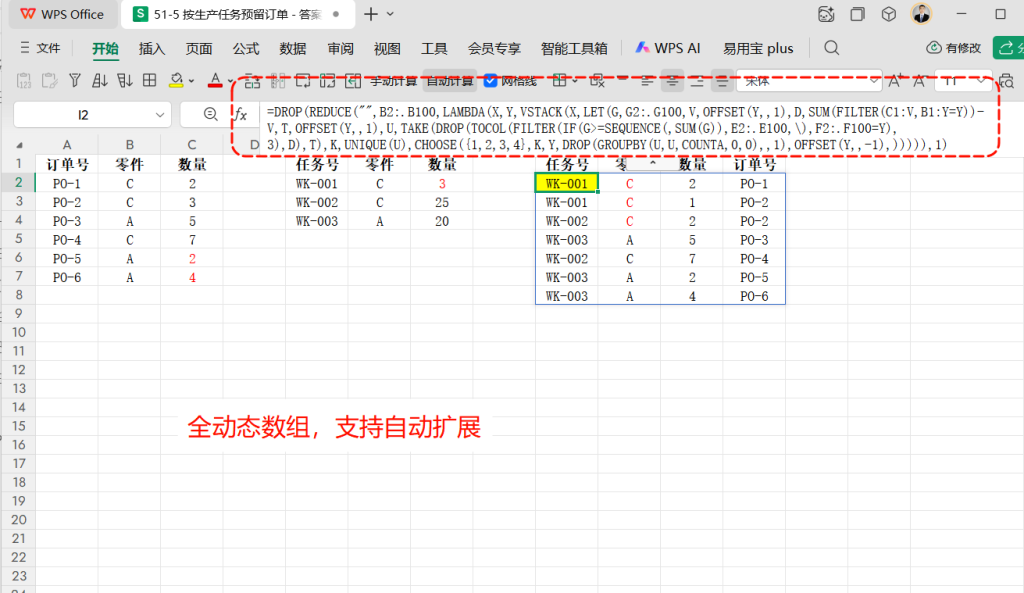The height and width of the screenshot is (593, 1024).
Task: Click the green share button
Action: pos(1008,48)
